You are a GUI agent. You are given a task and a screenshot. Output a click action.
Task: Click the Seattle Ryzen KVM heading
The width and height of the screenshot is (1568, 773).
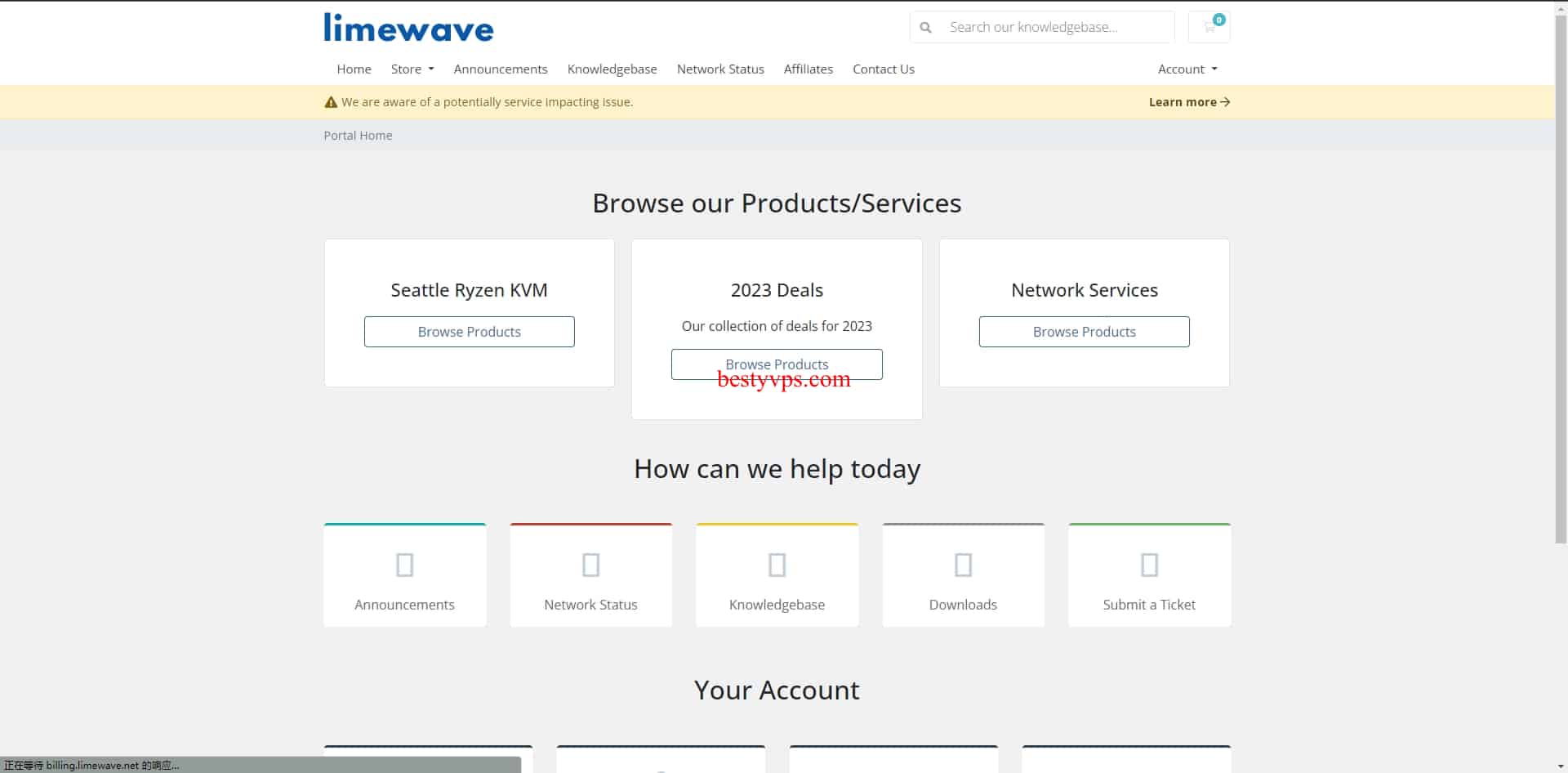click(x=469, y=290)
